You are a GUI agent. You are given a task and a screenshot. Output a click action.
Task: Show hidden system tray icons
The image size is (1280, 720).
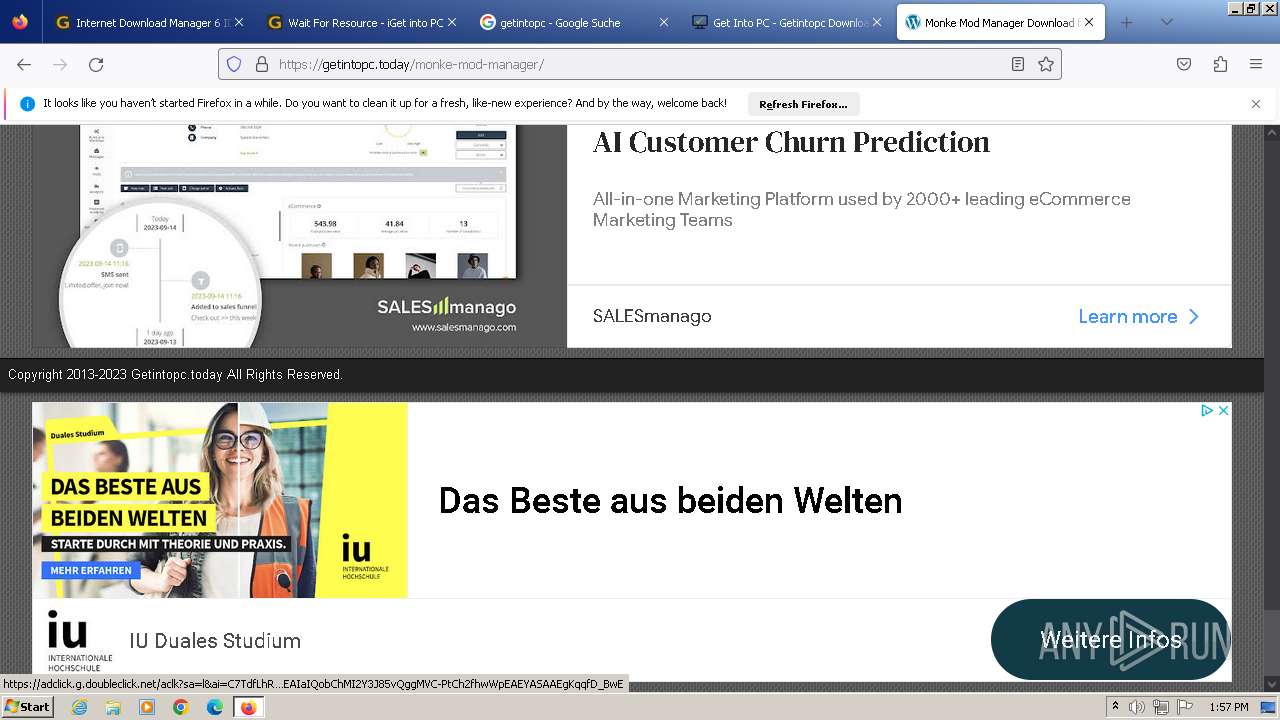tap(1115, 707)
